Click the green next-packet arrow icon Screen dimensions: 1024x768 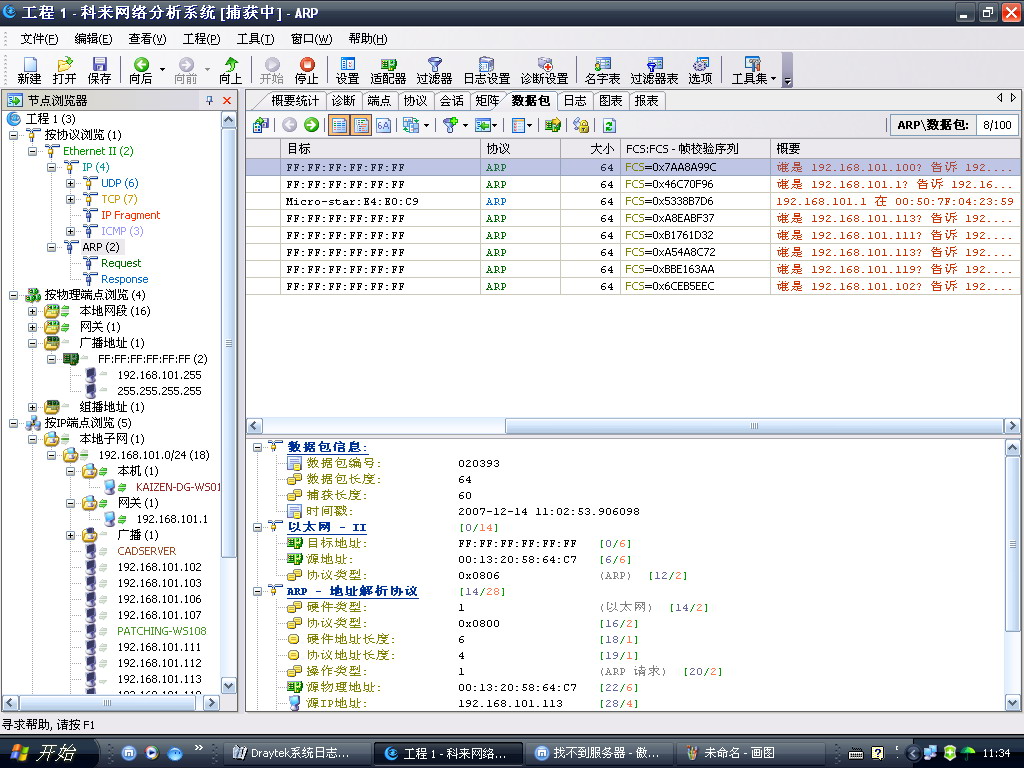(311, 125)
